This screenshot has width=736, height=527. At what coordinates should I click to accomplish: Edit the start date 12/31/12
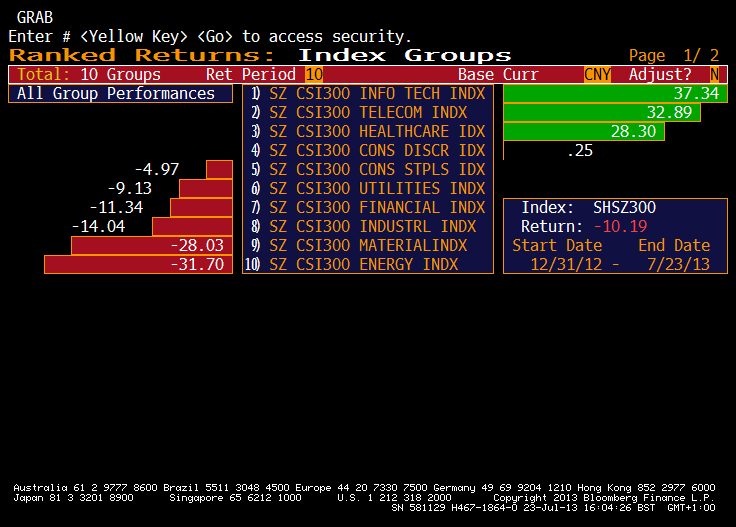click(x=566, y=264)
